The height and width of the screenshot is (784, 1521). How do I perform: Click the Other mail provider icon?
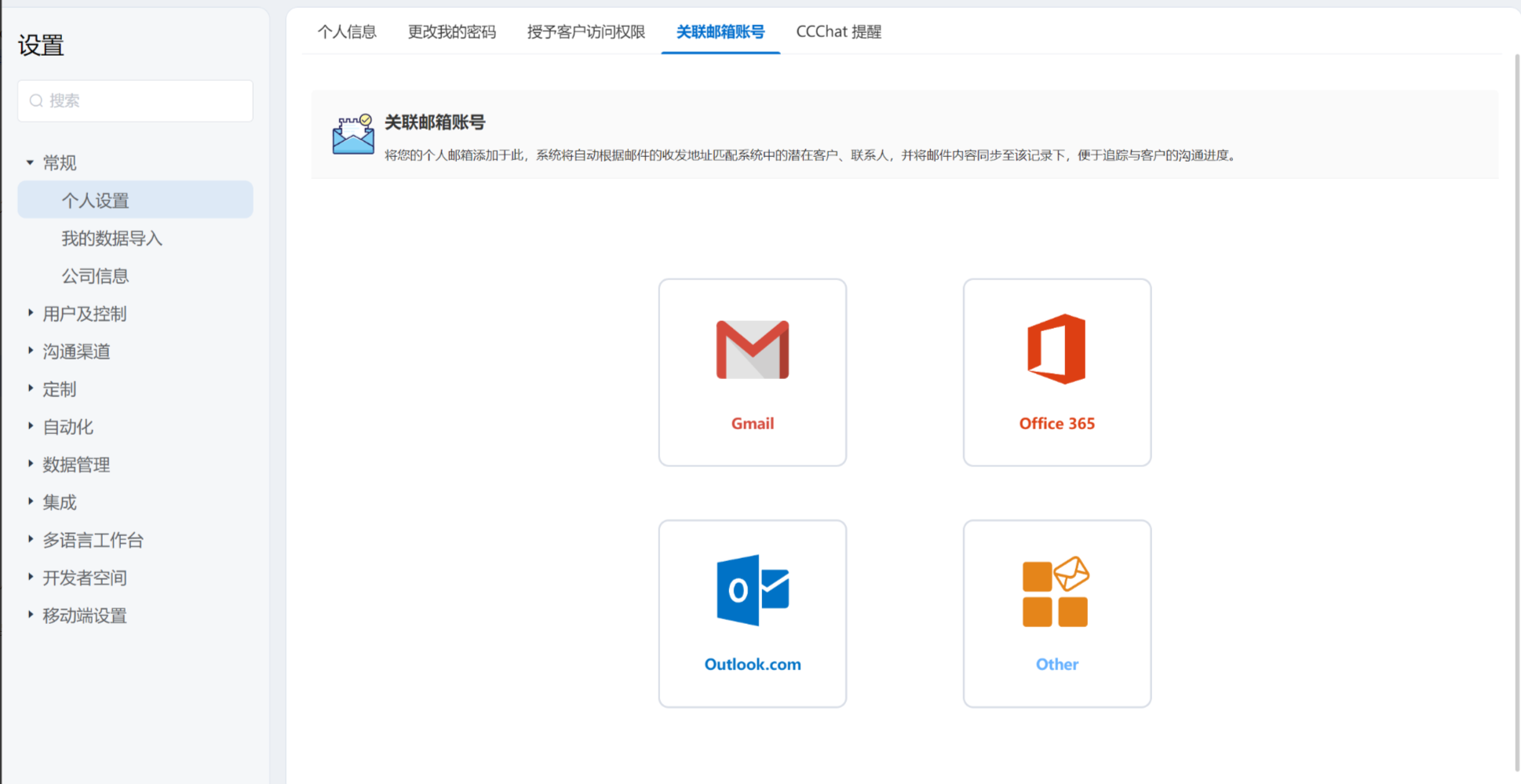[x=1056, y=592]
